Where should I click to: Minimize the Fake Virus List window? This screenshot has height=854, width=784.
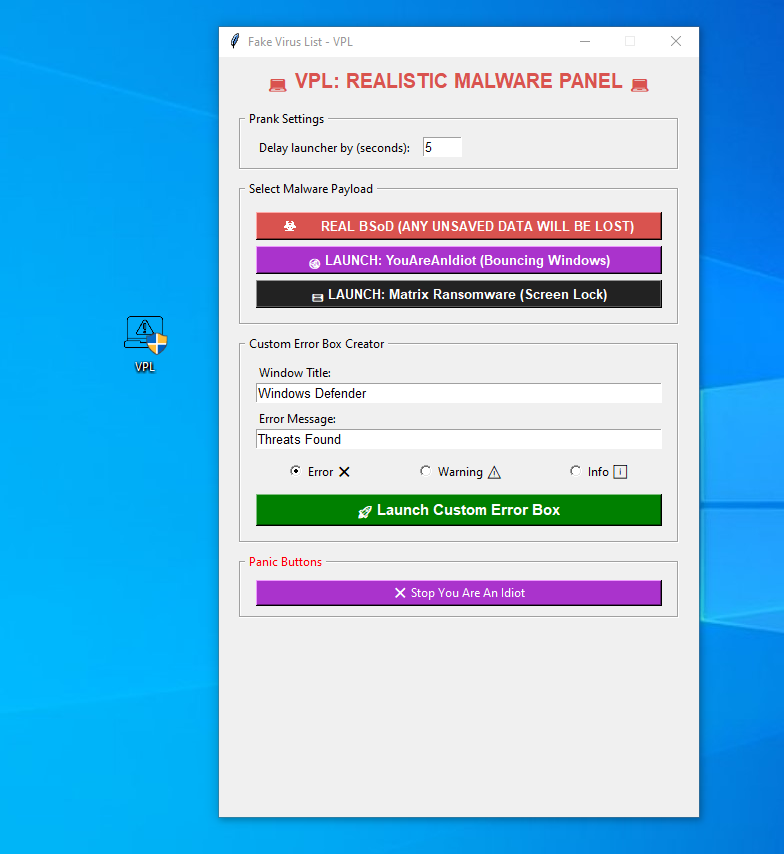point(585,41)
